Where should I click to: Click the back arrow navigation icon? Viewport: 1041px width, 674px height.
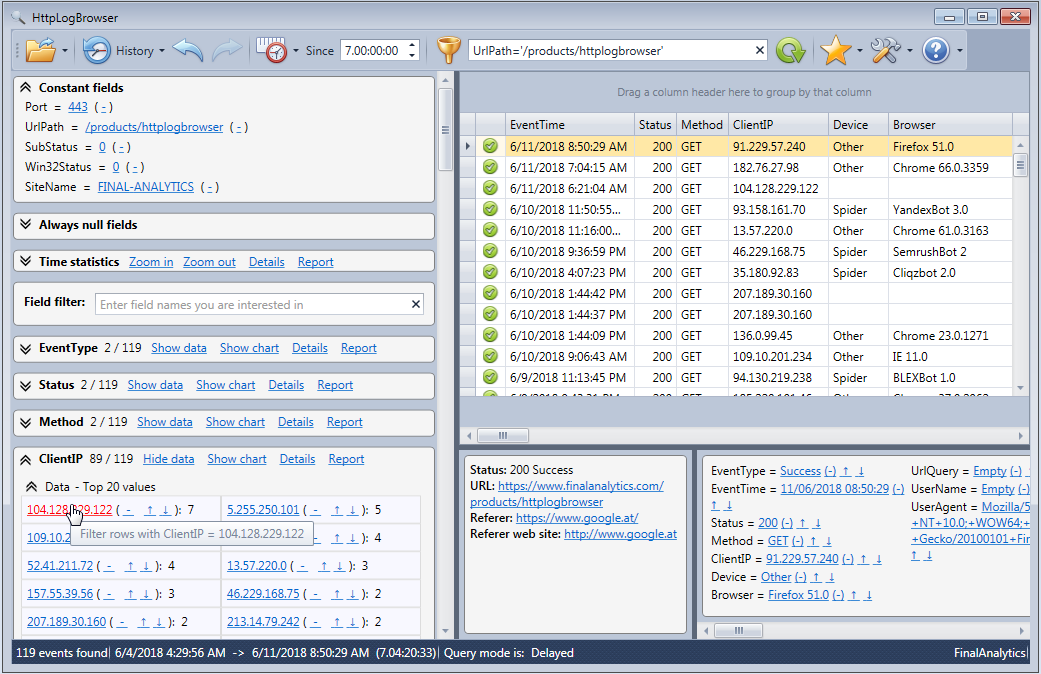point(187,50)
